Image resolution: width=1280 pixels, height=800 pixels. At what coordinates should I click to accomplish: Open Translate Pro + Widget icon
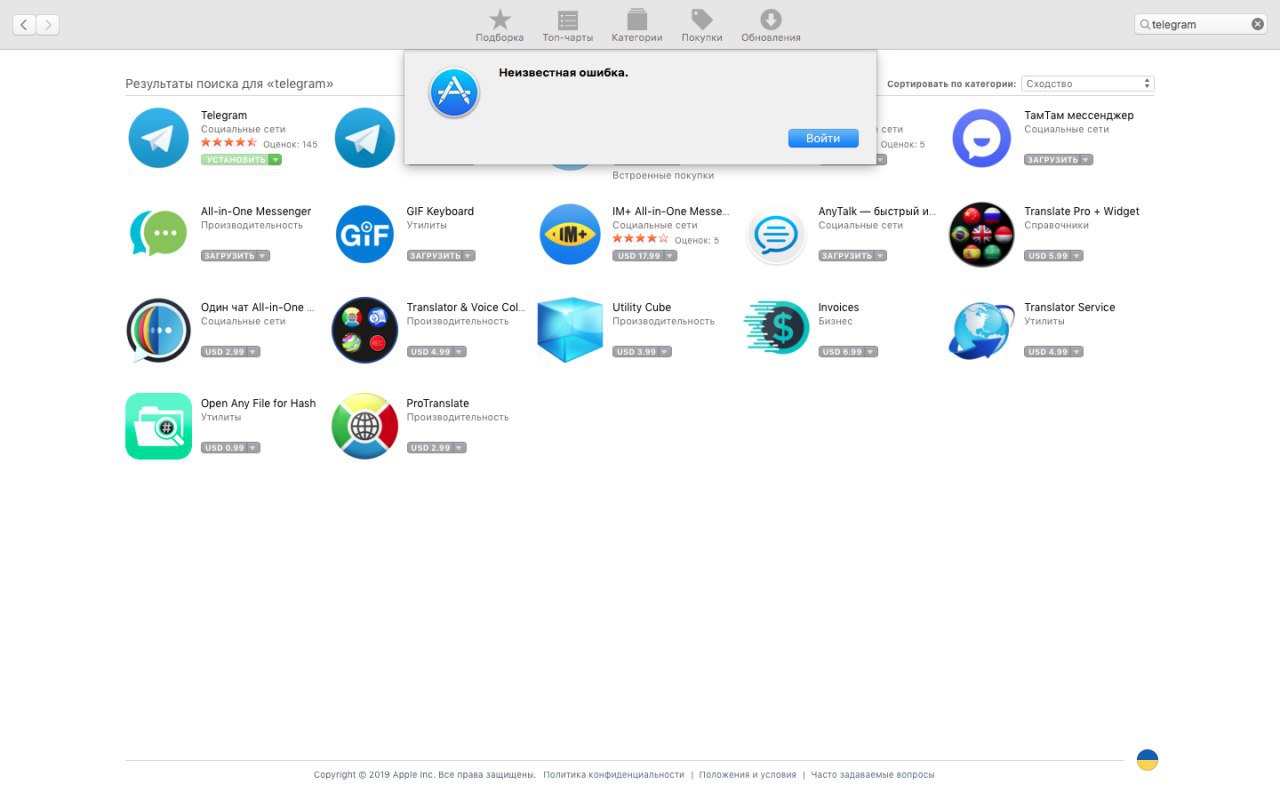point(982,235)
